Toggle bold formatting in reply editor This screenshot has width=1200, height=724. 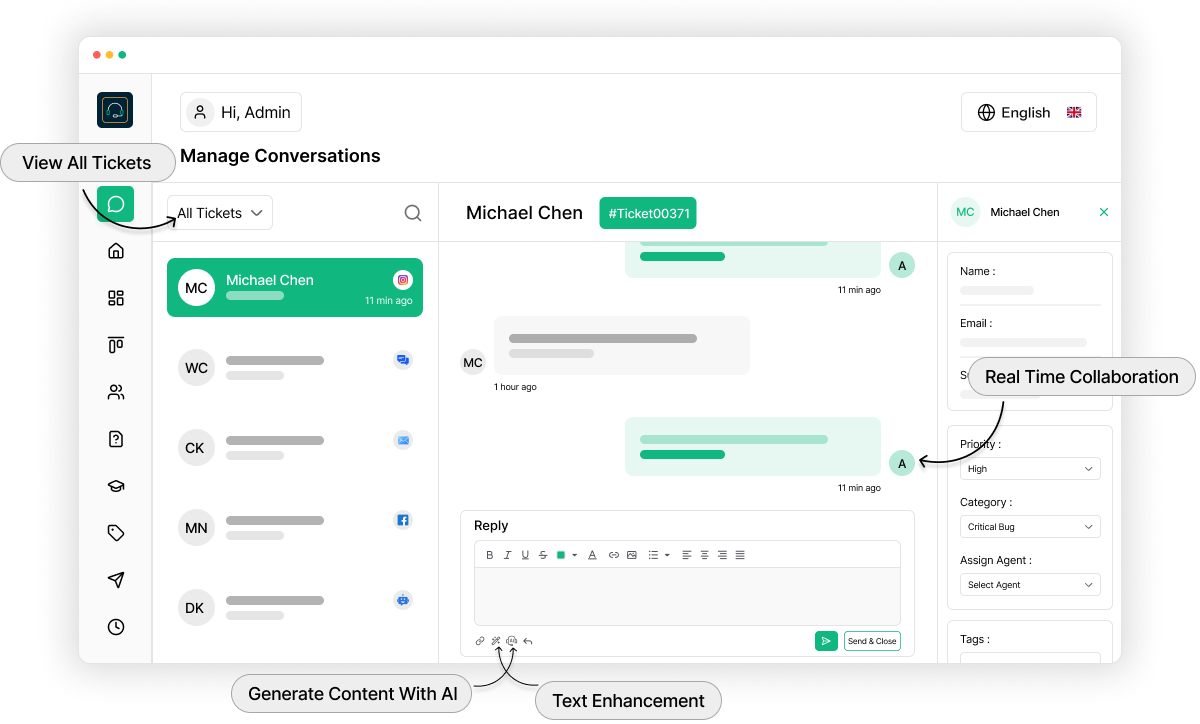click(490, 555)
